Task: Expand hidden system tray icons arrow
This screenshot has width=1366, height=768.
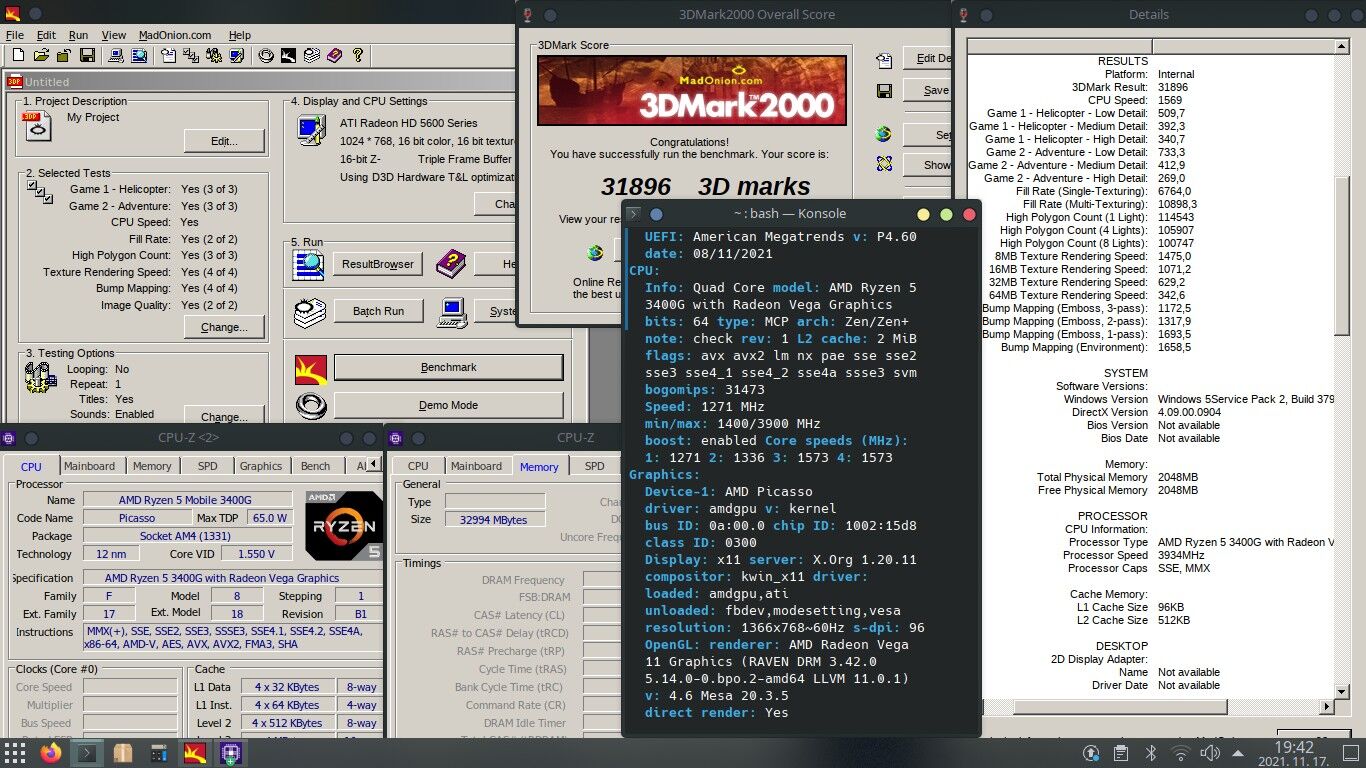Action: tap(1237, 753)
